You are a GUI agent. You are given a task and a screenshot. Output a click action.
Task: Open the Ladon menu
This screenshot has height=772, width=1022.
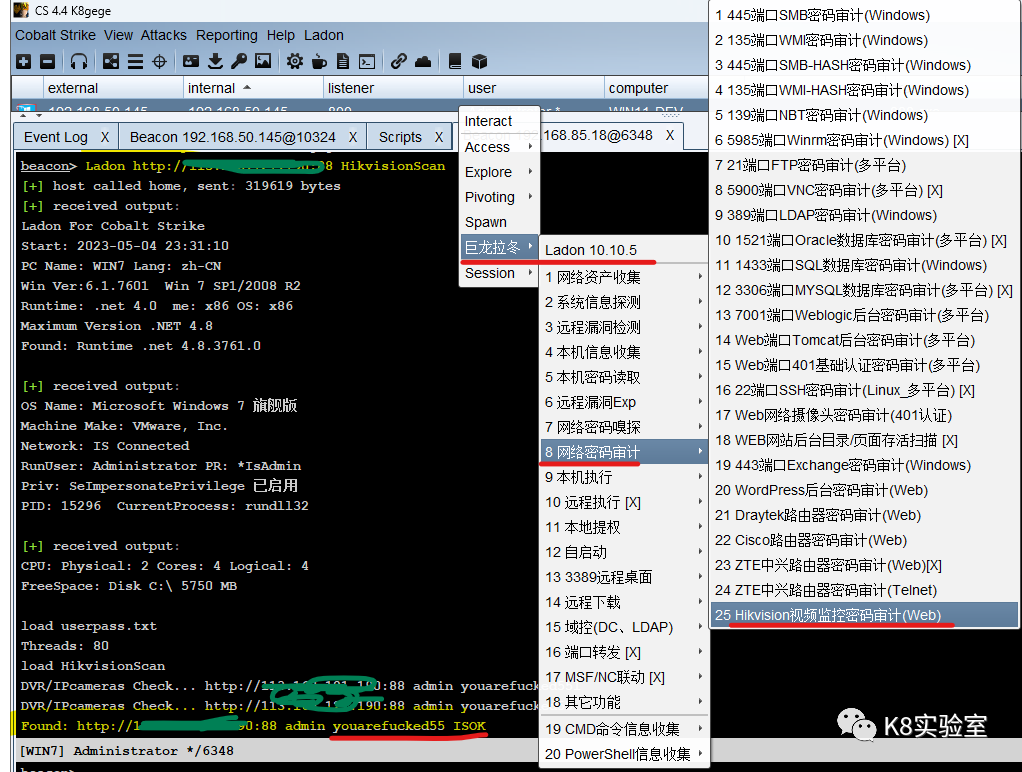(x=324, y=35)
